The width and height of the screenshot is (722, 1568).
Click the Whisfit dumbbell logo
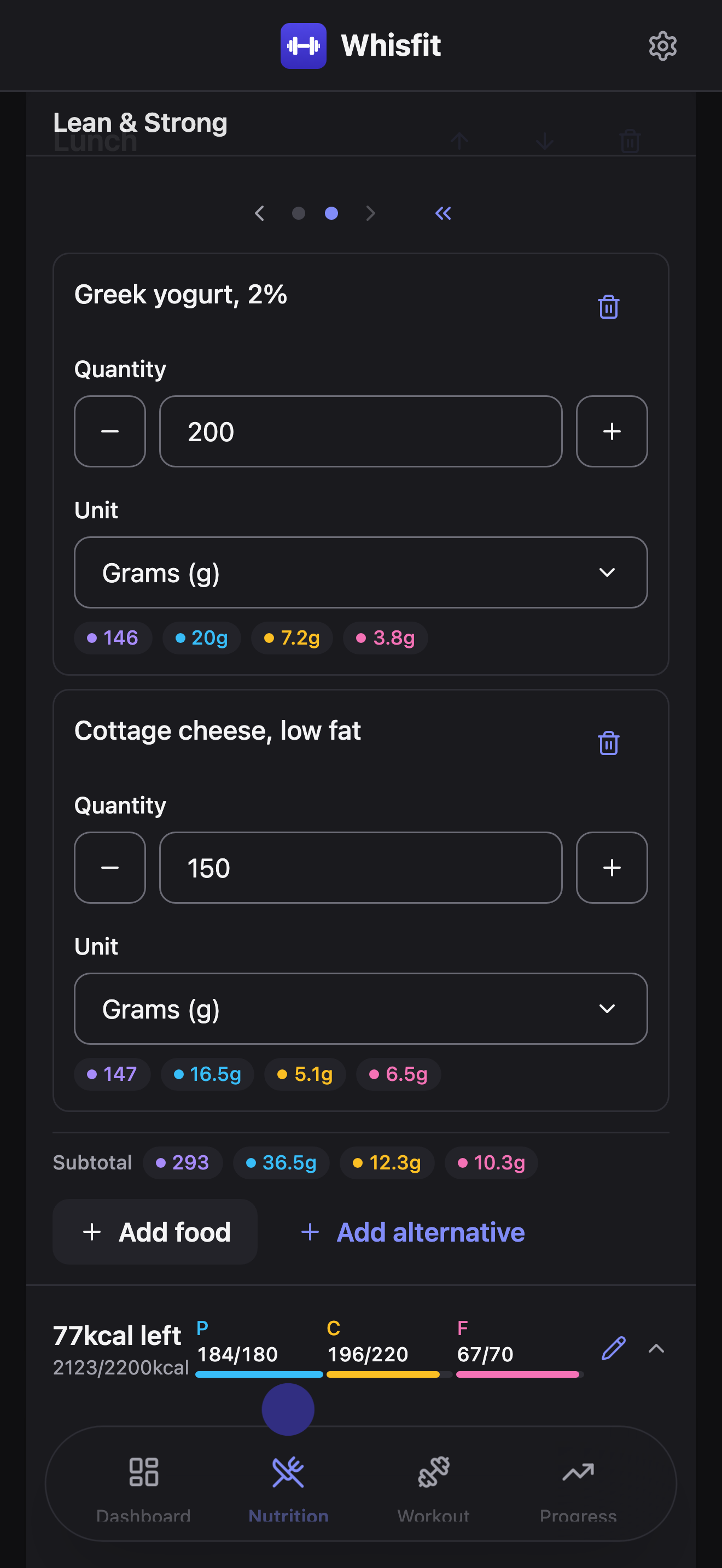303,46
